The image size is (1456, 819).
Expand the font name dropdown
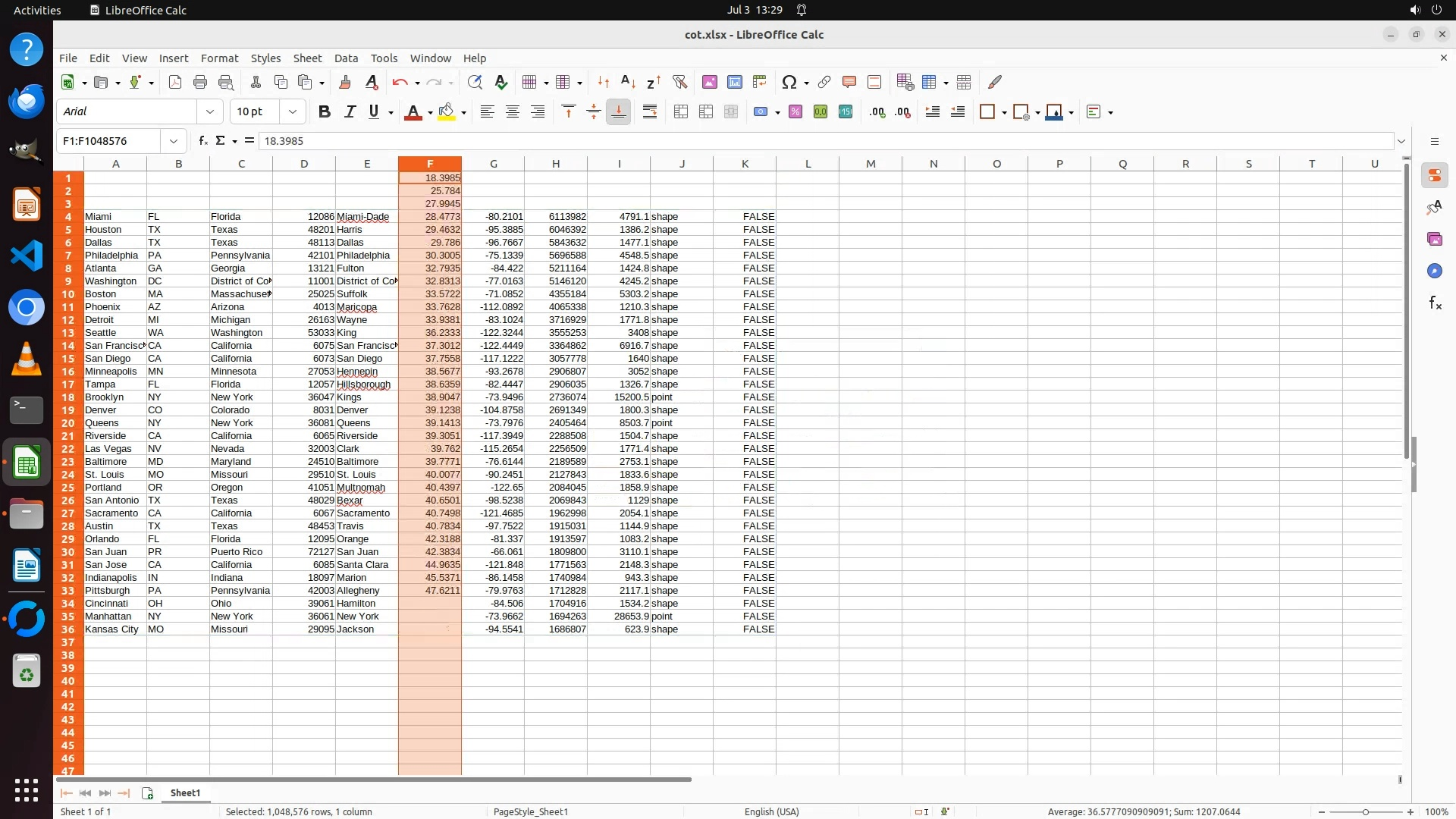pyautogui.click(x=210, y=112)
